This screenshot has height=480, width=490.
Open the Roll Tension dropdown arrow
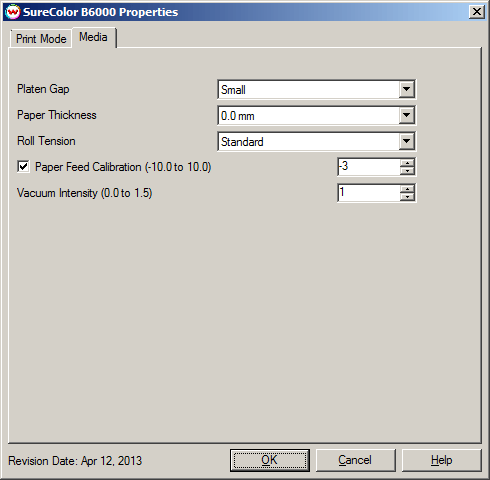coord(406,141)
